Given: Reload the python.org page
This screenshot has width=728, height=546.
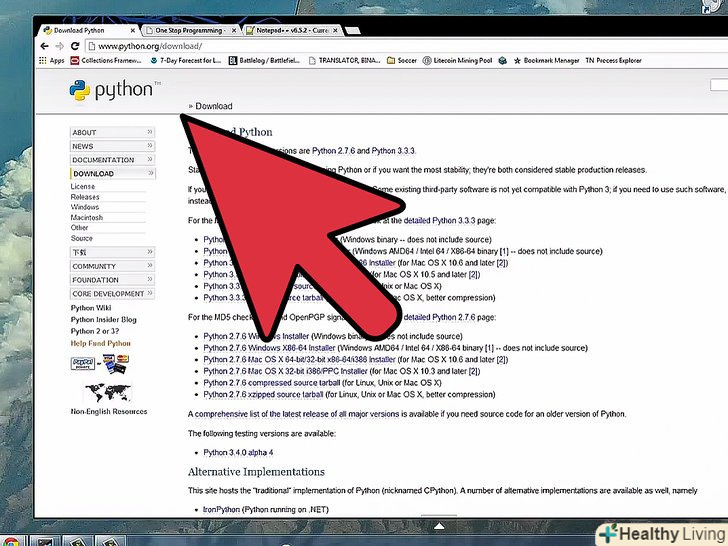Looking at the screenshot, I should [75, 46].
